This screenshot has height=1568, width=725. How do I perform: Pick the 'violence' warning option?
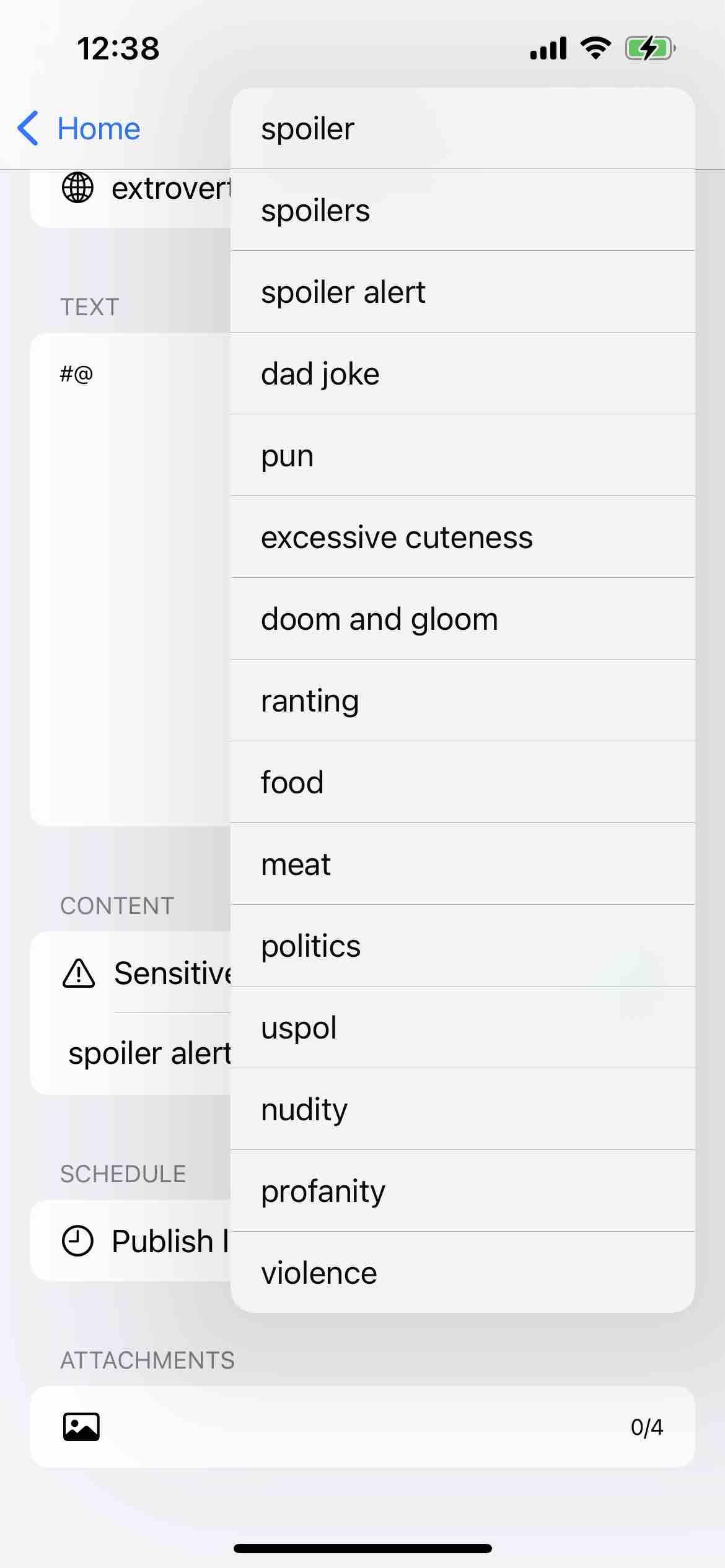click(x=462, y=1273)
